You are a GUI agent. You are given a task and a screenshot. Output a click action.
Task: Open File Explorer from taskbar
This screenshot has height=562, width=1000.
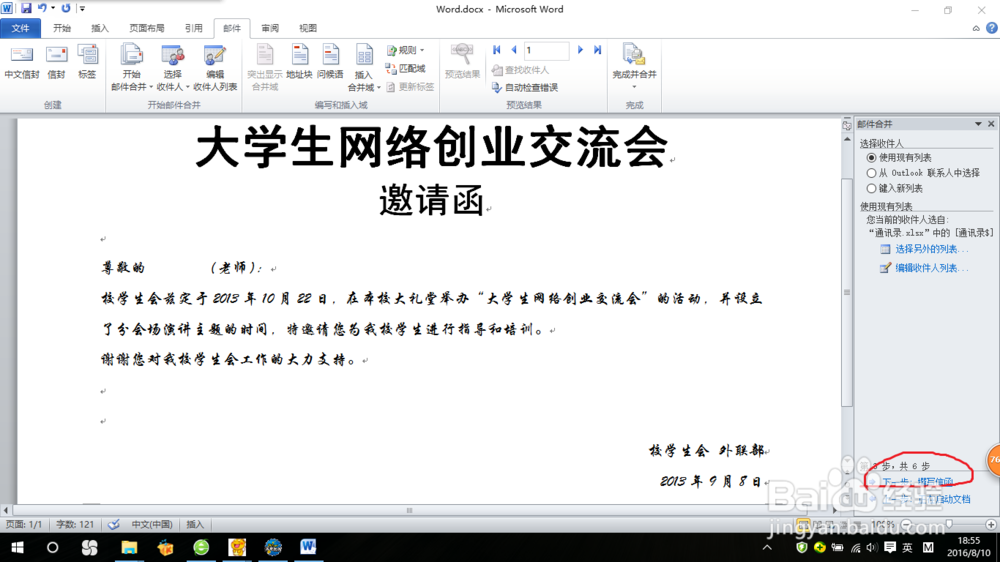[129, 547]
